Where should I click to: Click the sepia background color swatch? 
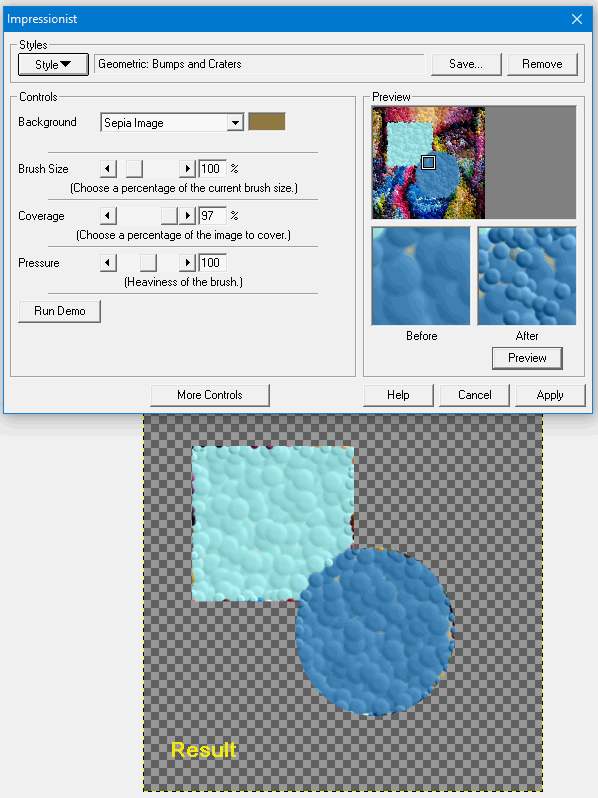click(x=267, y=122)
